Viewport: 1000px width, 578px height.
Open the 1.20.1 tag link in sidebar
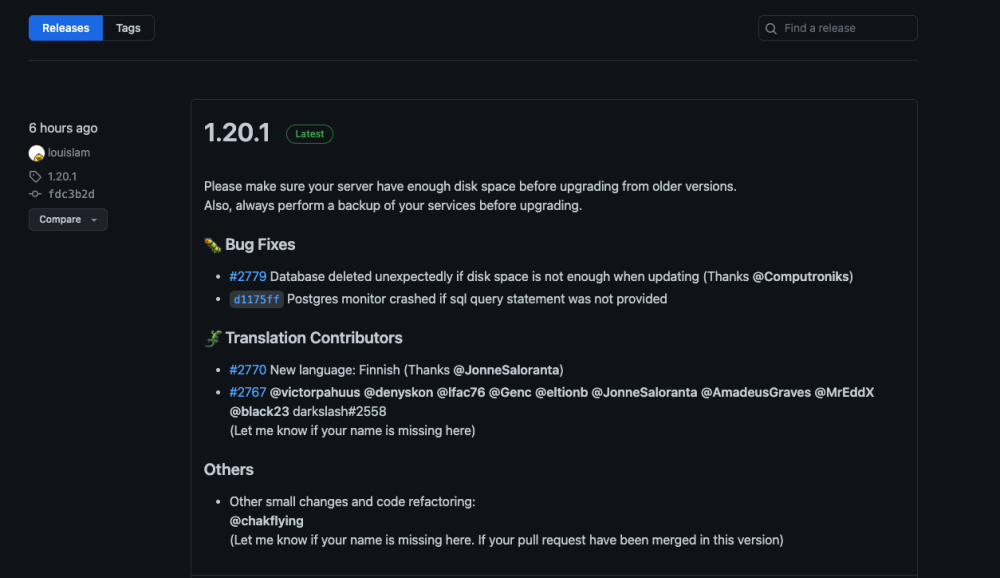(x=62, y=177)
